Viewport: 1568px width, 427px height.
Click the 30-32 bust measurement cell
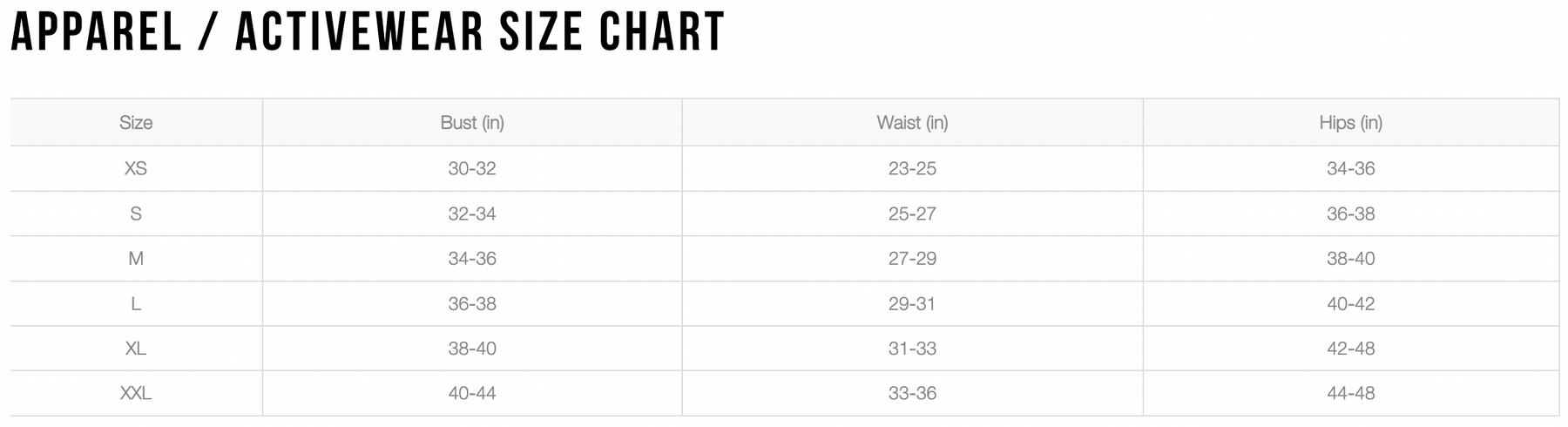tap(472, 168)
